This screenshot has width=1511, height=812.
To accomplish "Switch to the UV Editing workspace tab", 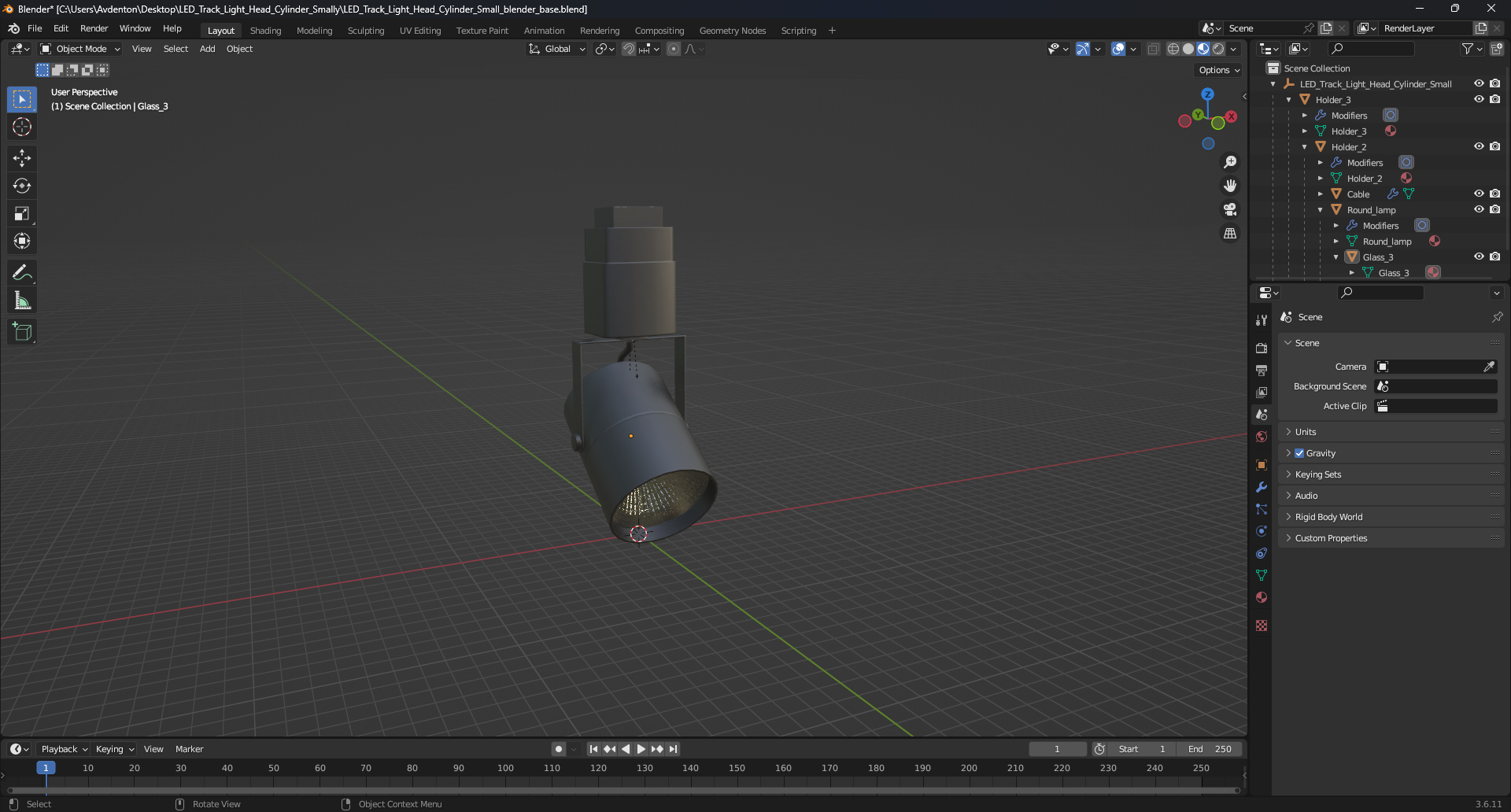I will pyautogui.click(x=419, y=31).
